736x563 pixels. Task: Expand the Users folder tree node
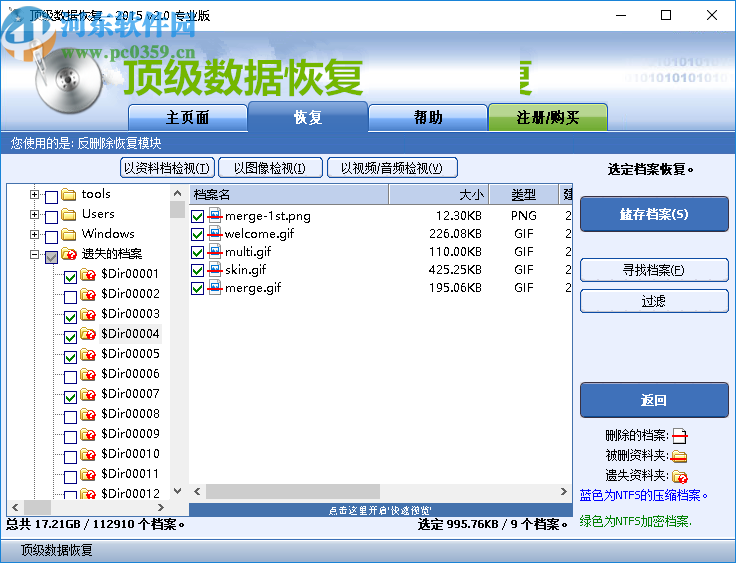click(x=34, y=215)
